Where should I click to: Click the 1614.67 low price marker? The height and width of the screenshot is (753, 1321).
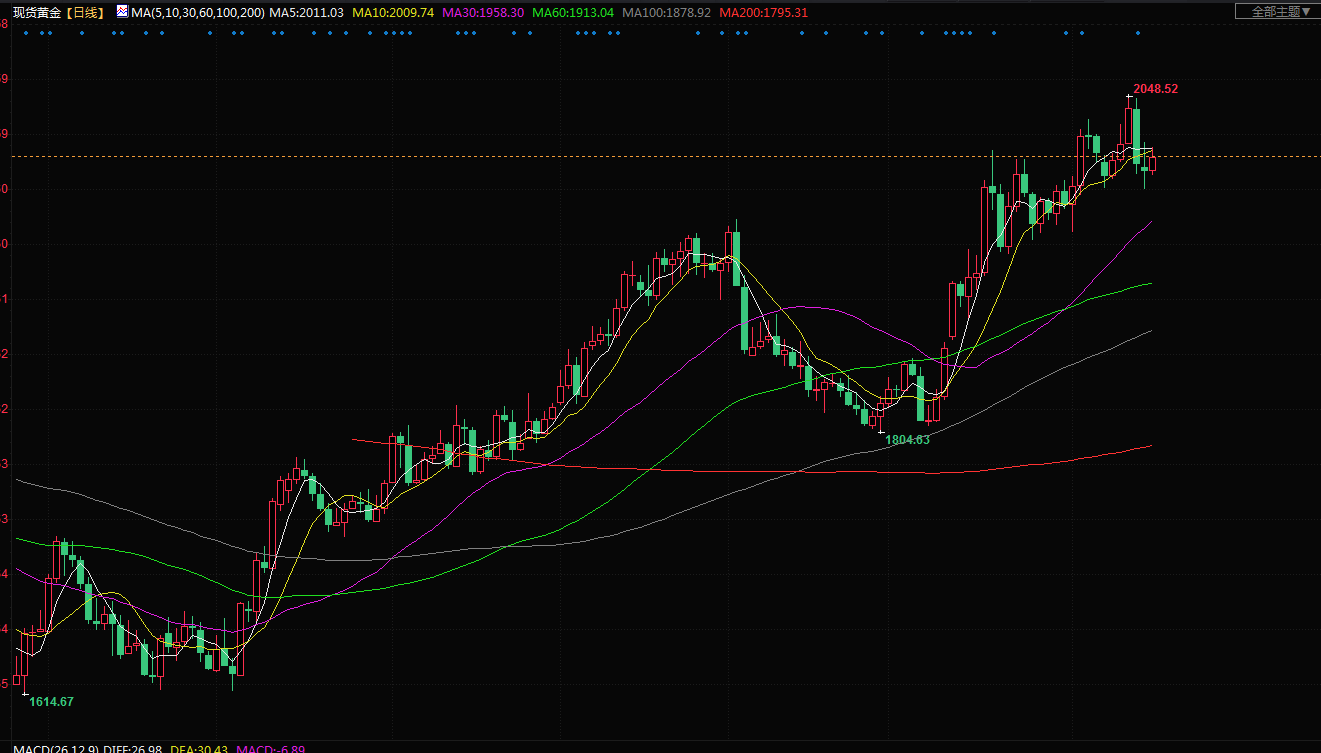pos(51,702)
